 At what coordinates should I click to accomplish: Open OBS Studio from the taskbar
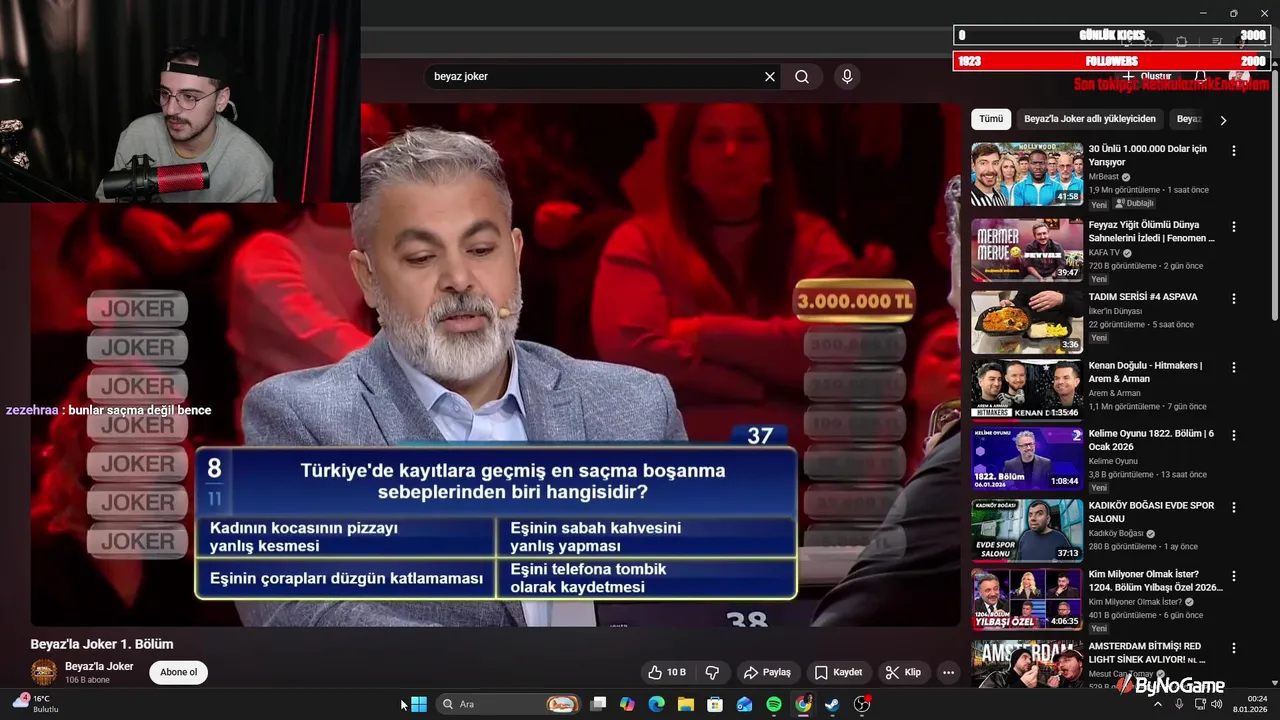(x=862, y=704)
